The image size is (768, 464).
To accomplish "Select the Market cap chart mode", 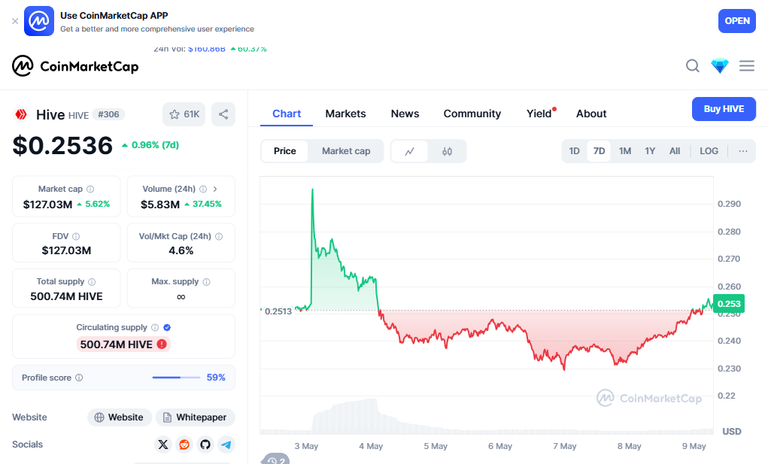I will click(346, 151).
